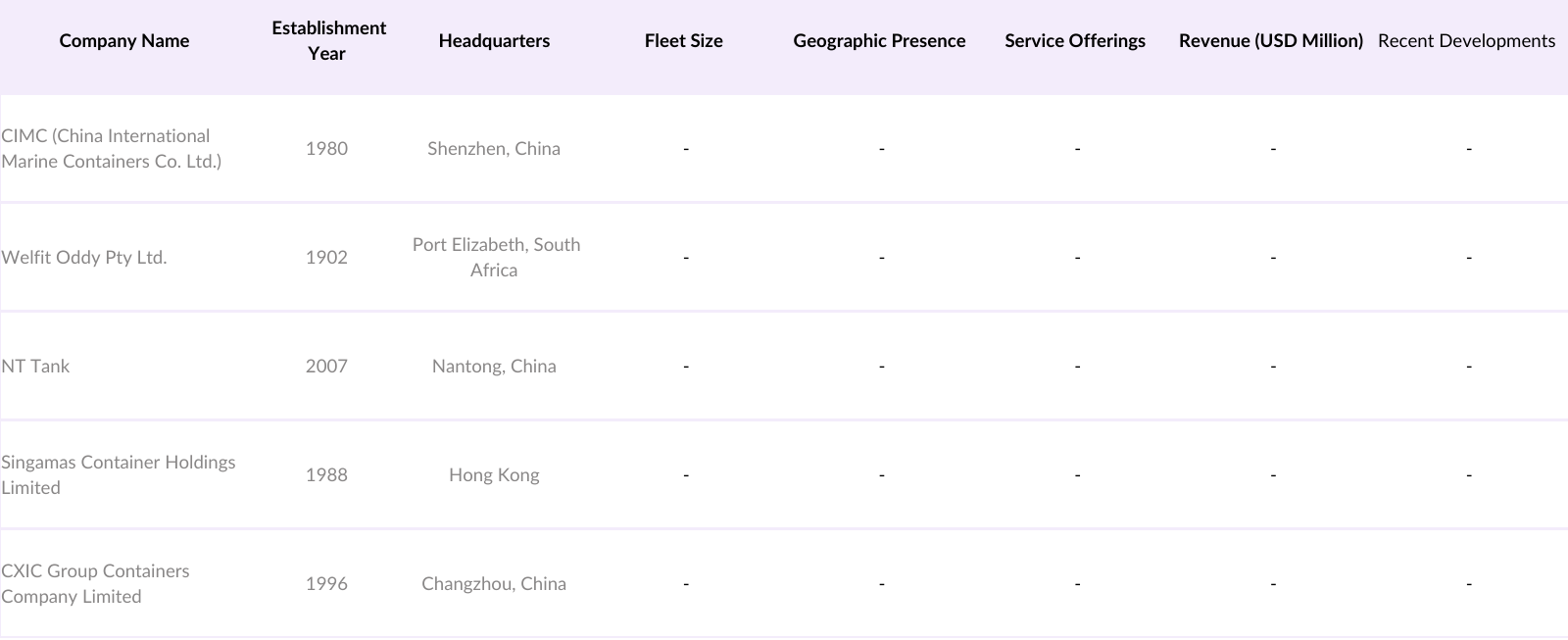Viewport: 1568px width, 640px height.
Task: Select the Recent Developments column header
Action: coord(1466,41)
